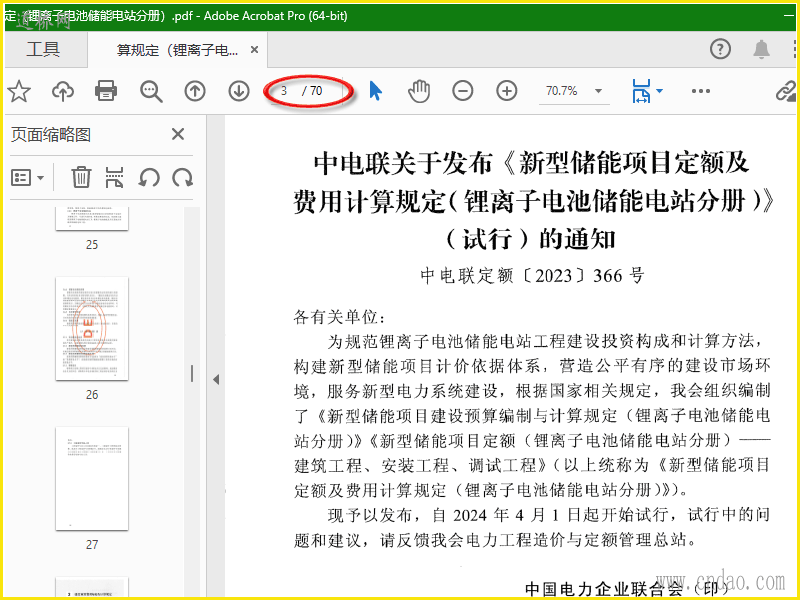The image size is (800, 600).
Task: Go to previous page arrow
Action: 195,91
